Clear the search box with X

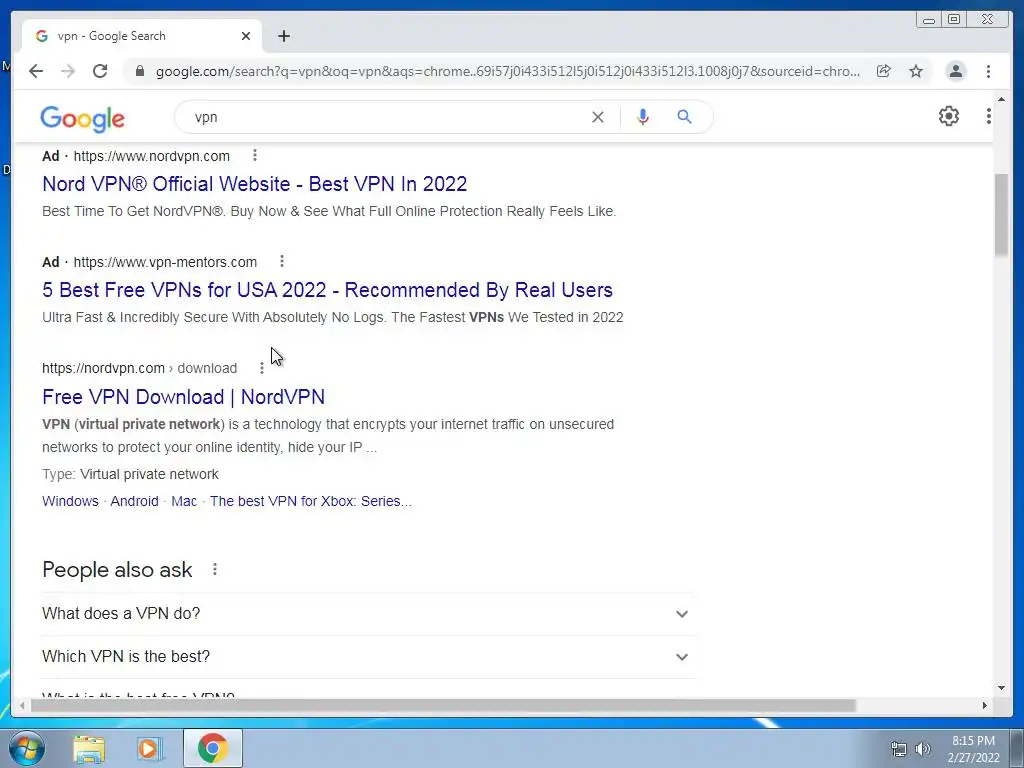pos(598,117)
